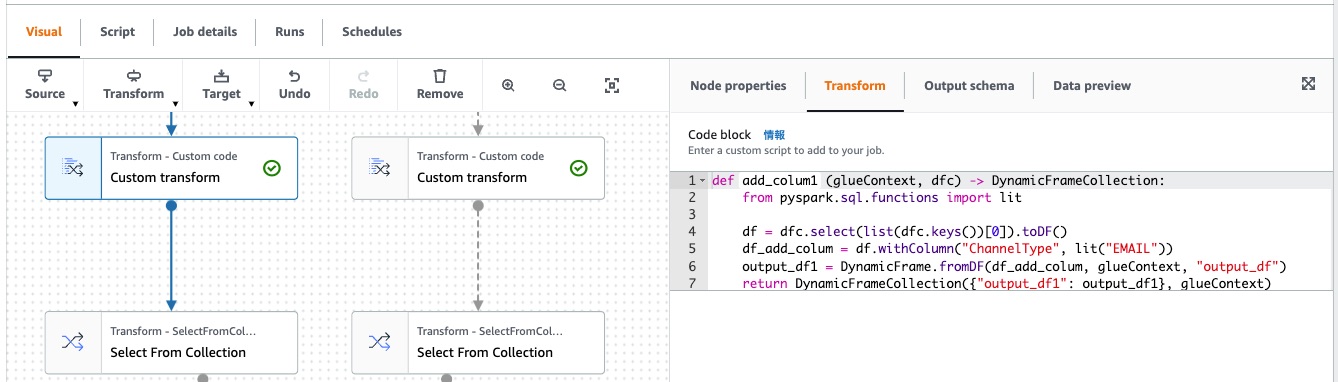Switch to the Visual tab
This screenshot has width=1338, height=382.
44,31
